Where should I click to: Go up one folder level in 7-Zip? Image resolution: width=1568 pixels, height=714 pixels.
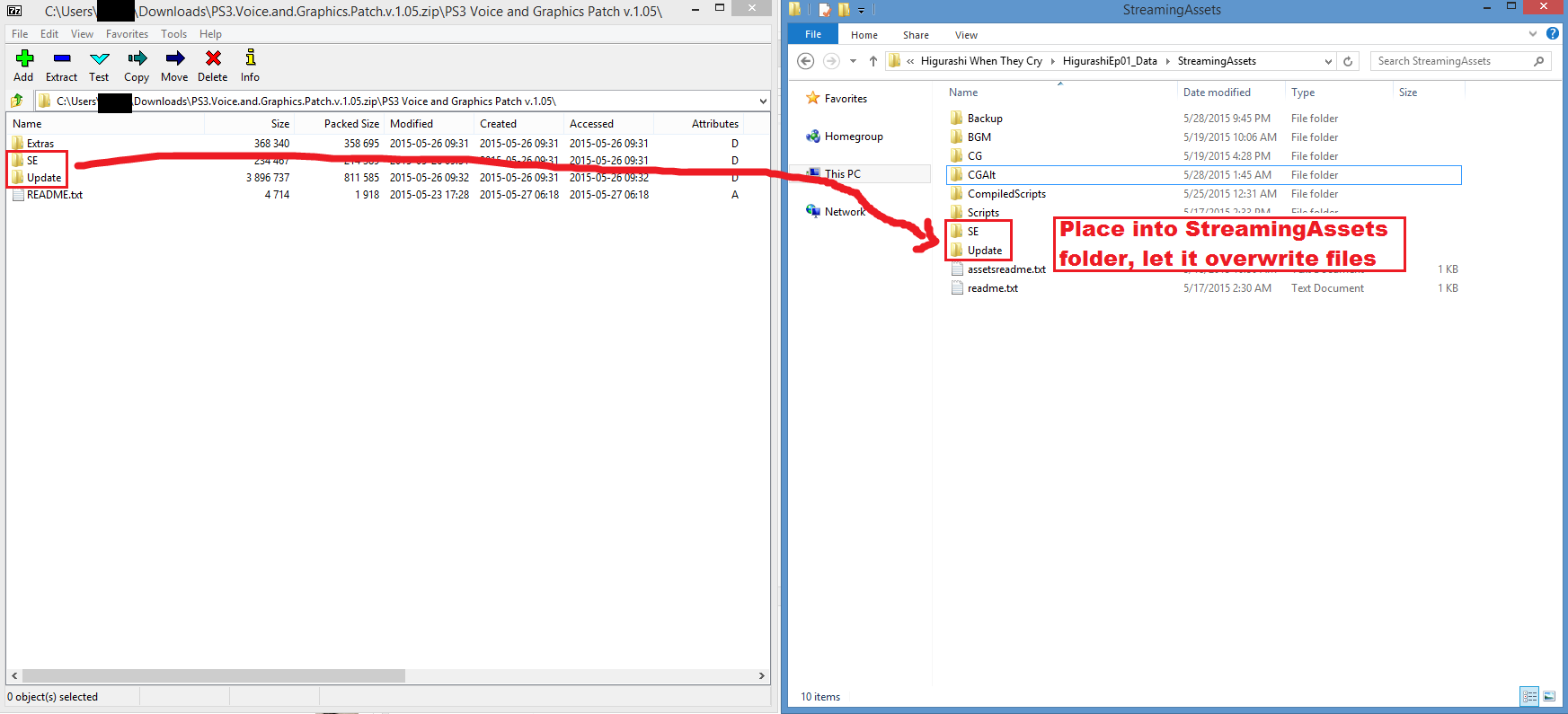point(17,101)
